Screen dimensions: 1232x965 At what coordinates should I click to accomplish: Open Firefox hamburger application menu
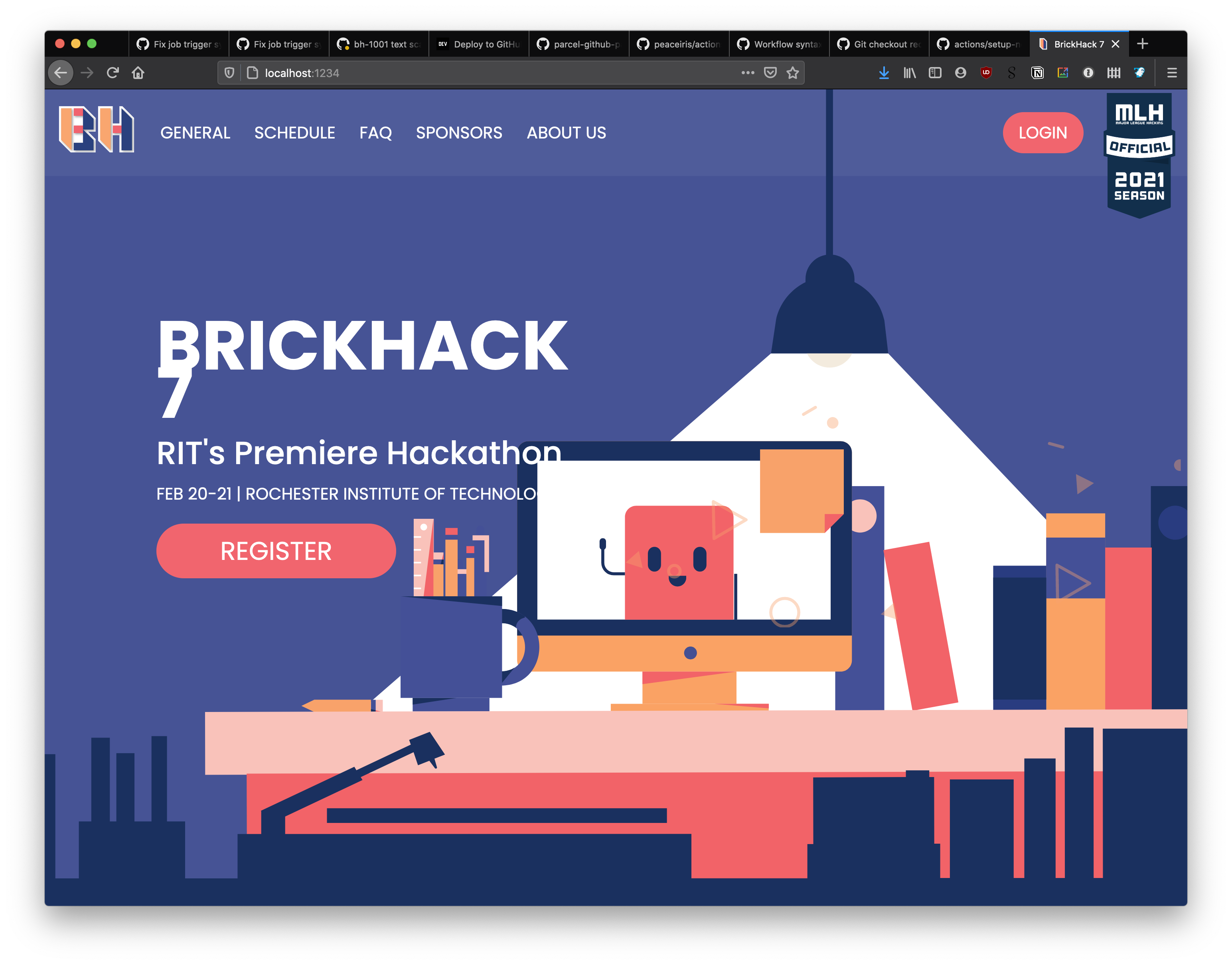[1172, 73]
